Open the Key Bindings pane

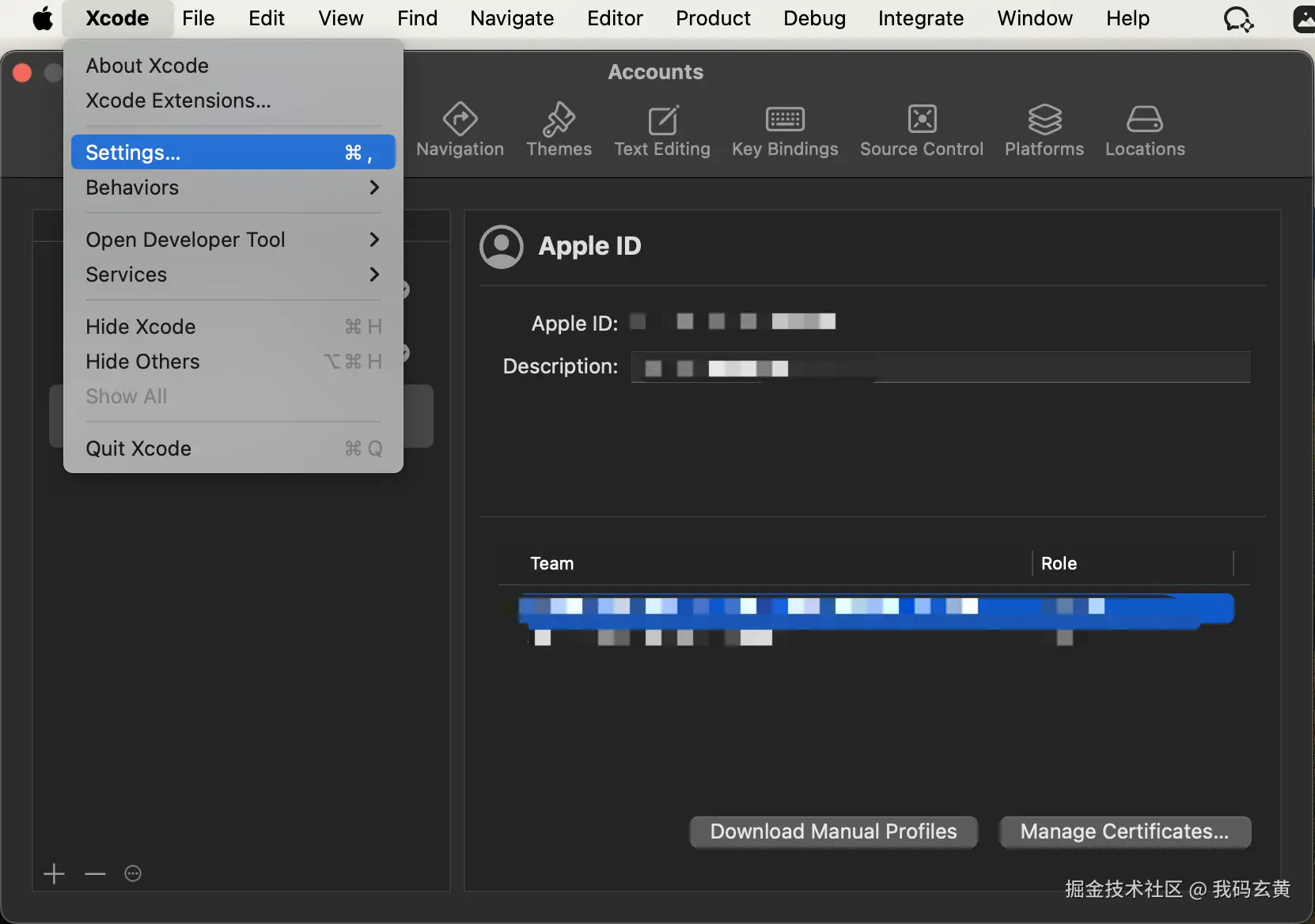tap(785, 130)
